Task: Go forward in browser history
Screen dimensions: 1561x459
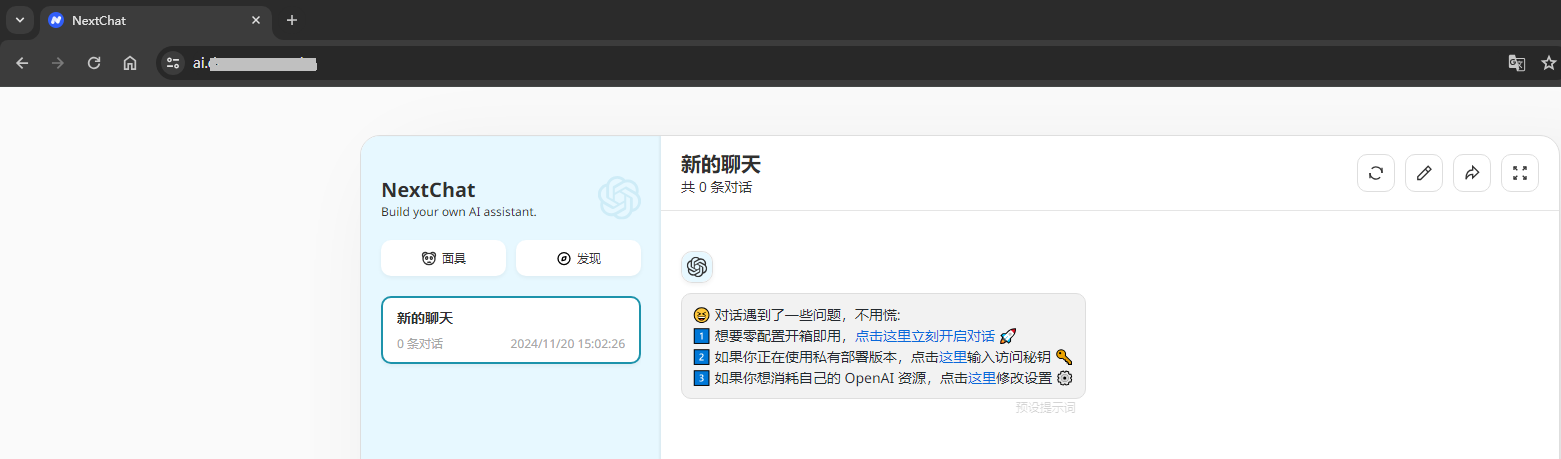Action: point(58,63)
